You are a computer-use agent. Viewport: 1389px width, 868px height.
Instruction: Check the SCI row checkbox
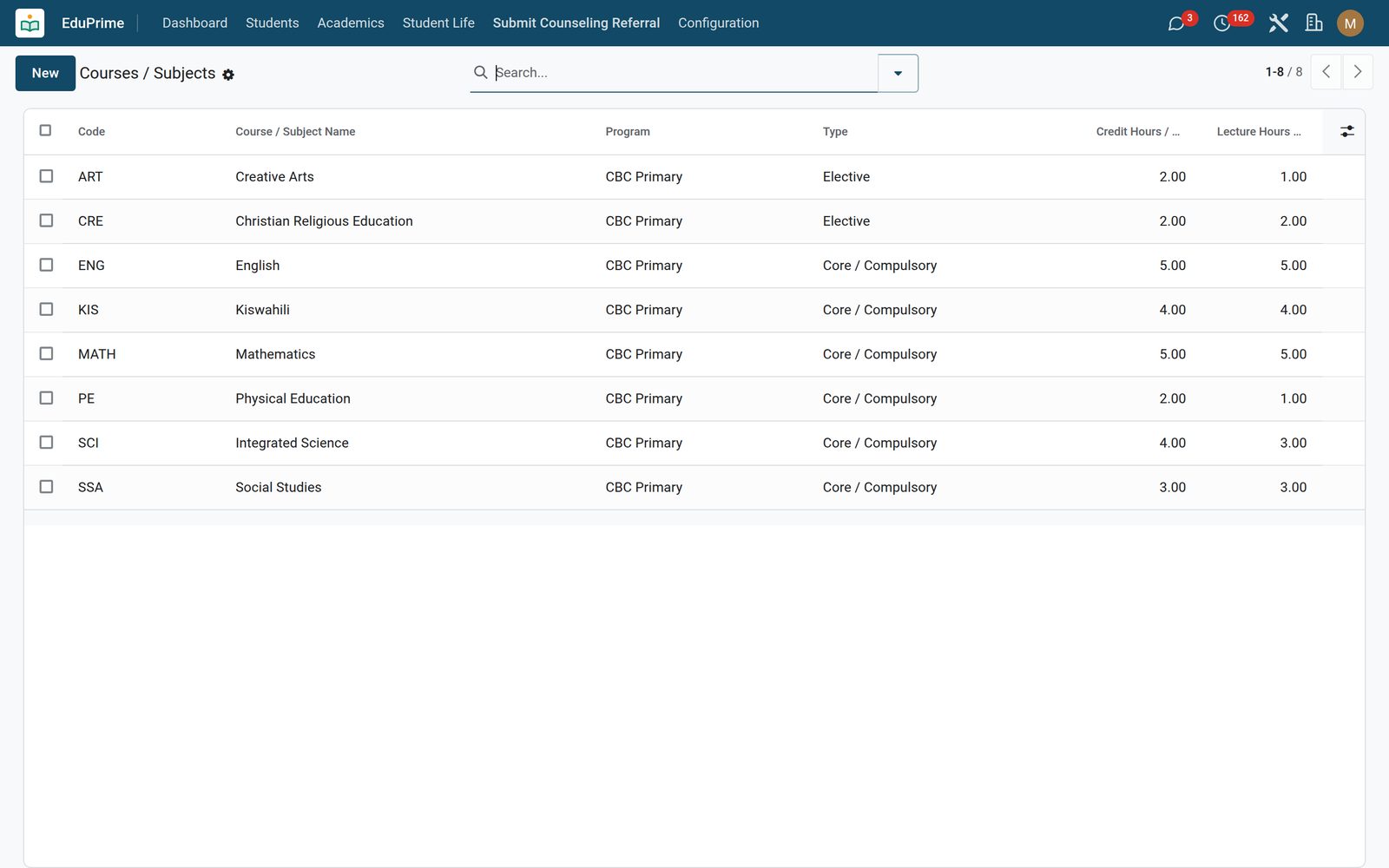click(46, 442)
